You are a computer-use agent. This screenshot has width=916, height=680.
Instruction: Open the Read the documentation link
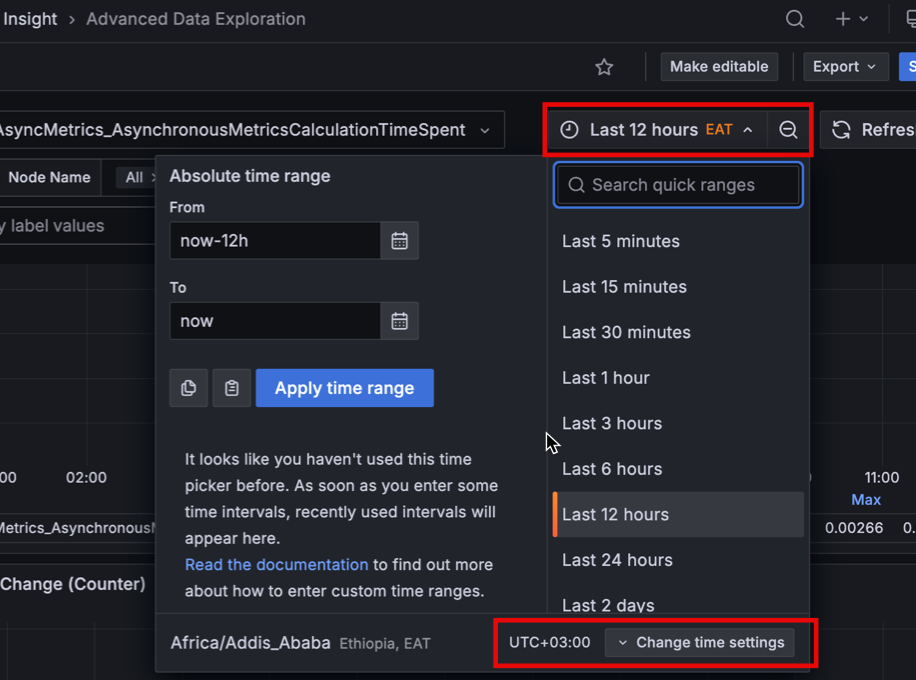point(276,565)
